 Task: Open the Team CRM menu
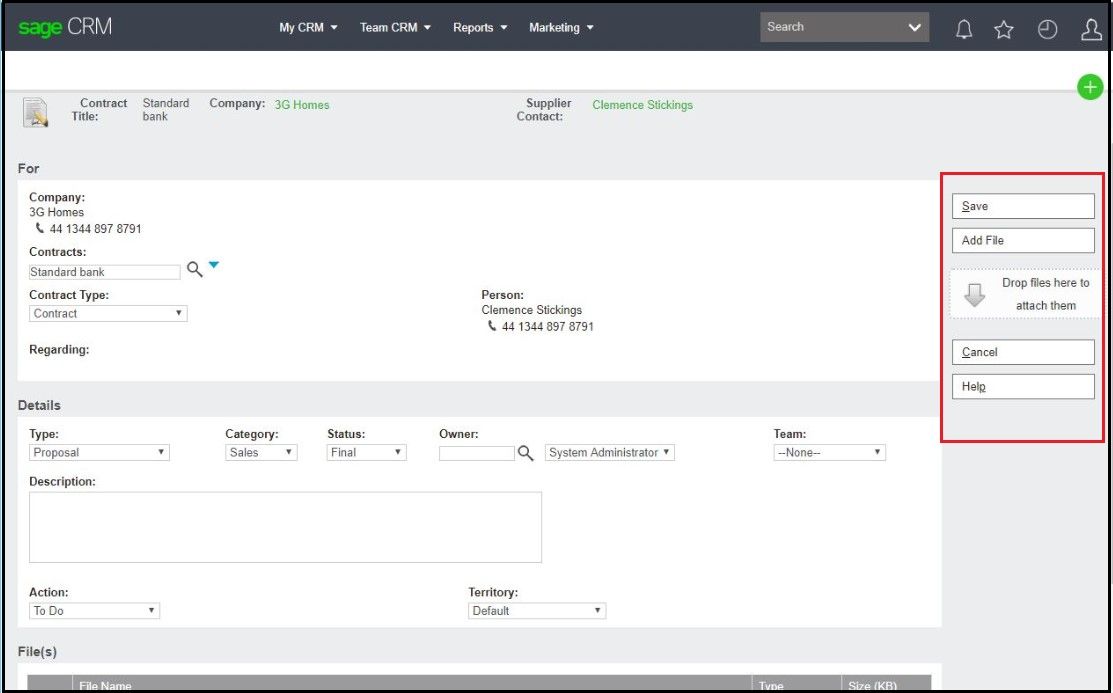[x=395, y=28]
